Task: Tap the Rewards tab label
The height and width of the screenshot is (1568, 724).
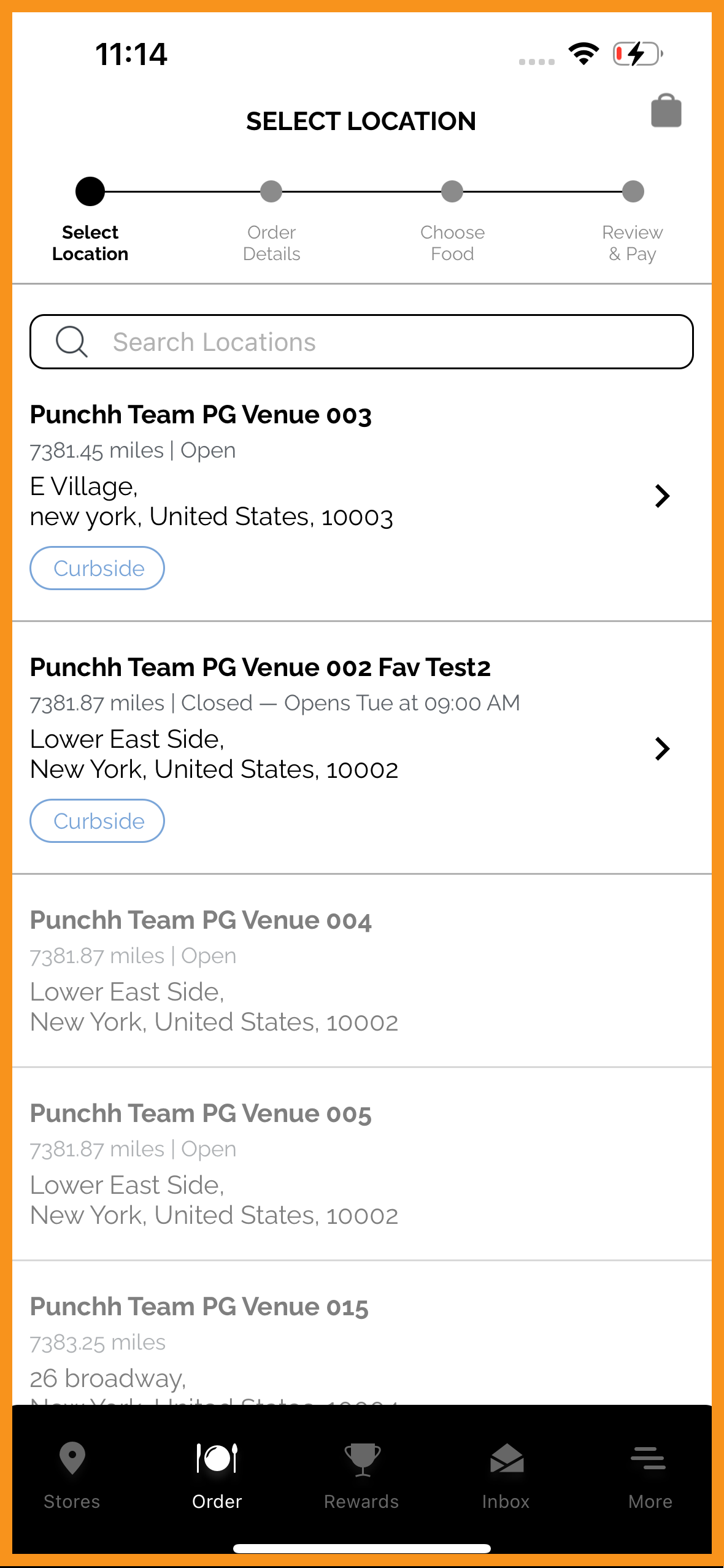Action: [x=361, y=1501]
